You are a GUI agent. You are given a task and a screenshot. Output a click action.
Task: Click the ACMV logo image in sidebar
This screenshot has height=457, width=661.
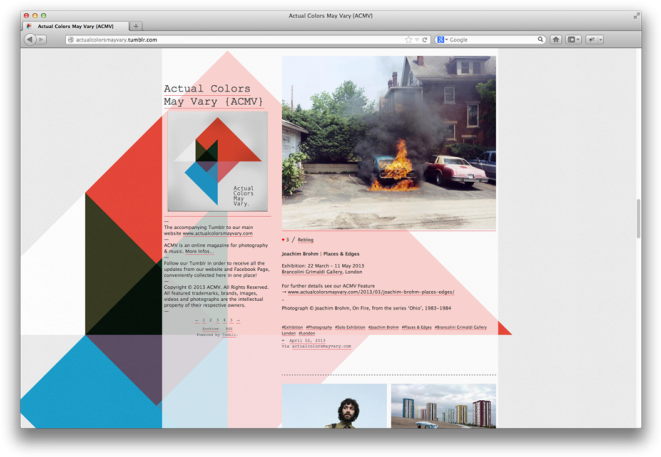coord(217,161)
